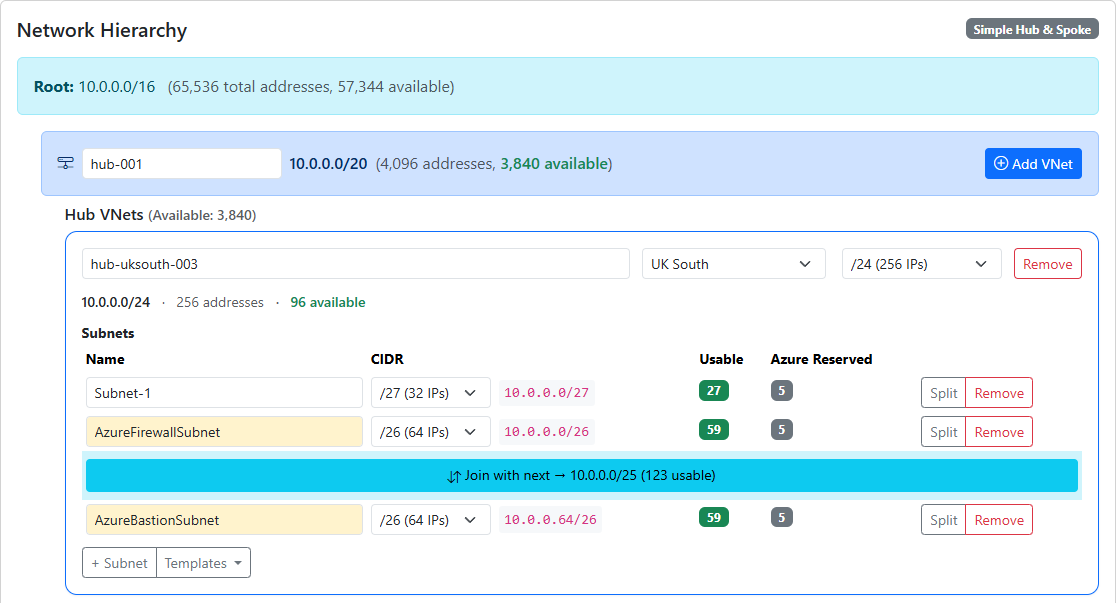Click the hub-001 name input field

click(181, 162)
